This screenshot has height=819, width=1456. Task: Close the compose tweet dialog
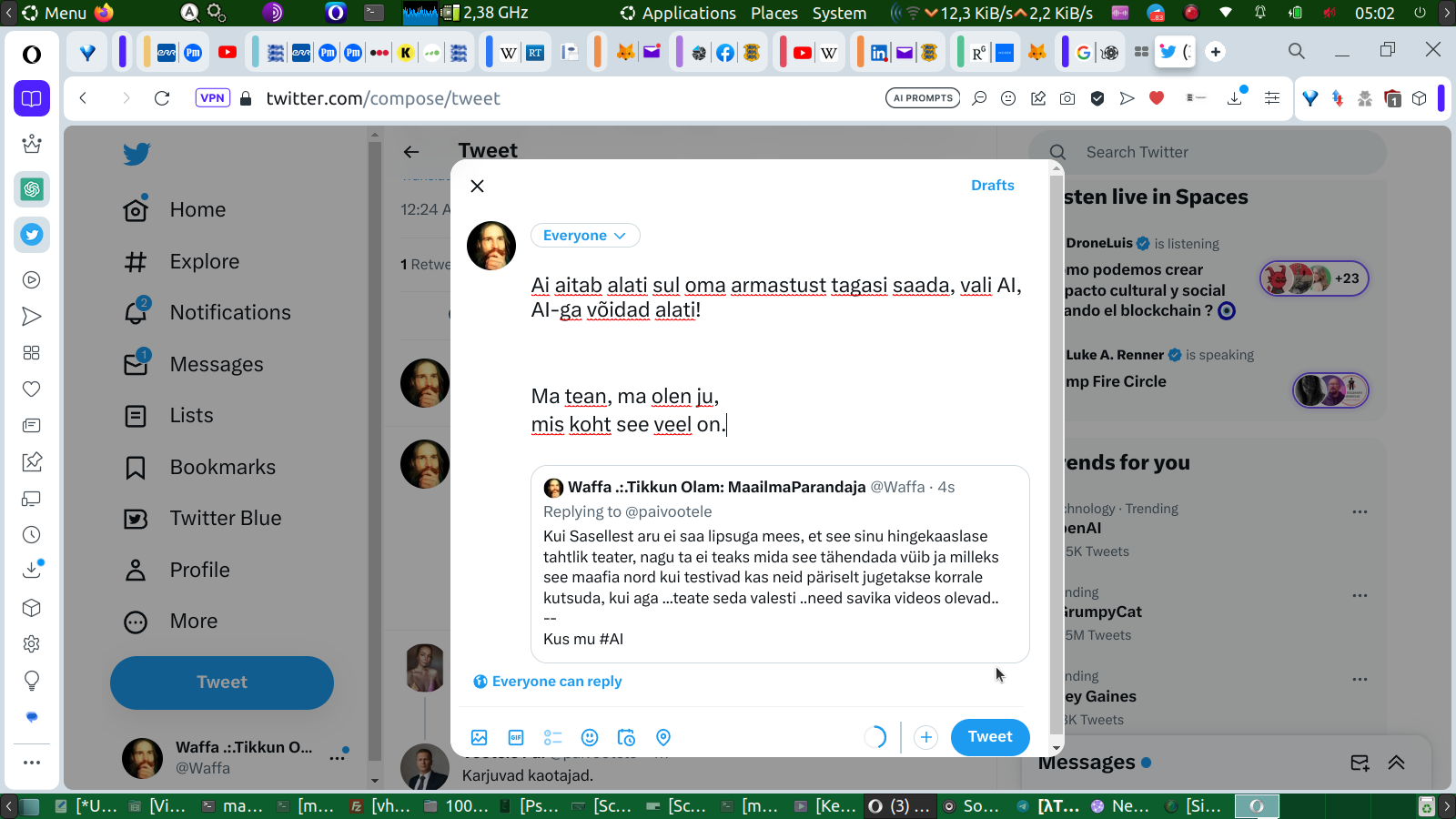tap(477, 186)
